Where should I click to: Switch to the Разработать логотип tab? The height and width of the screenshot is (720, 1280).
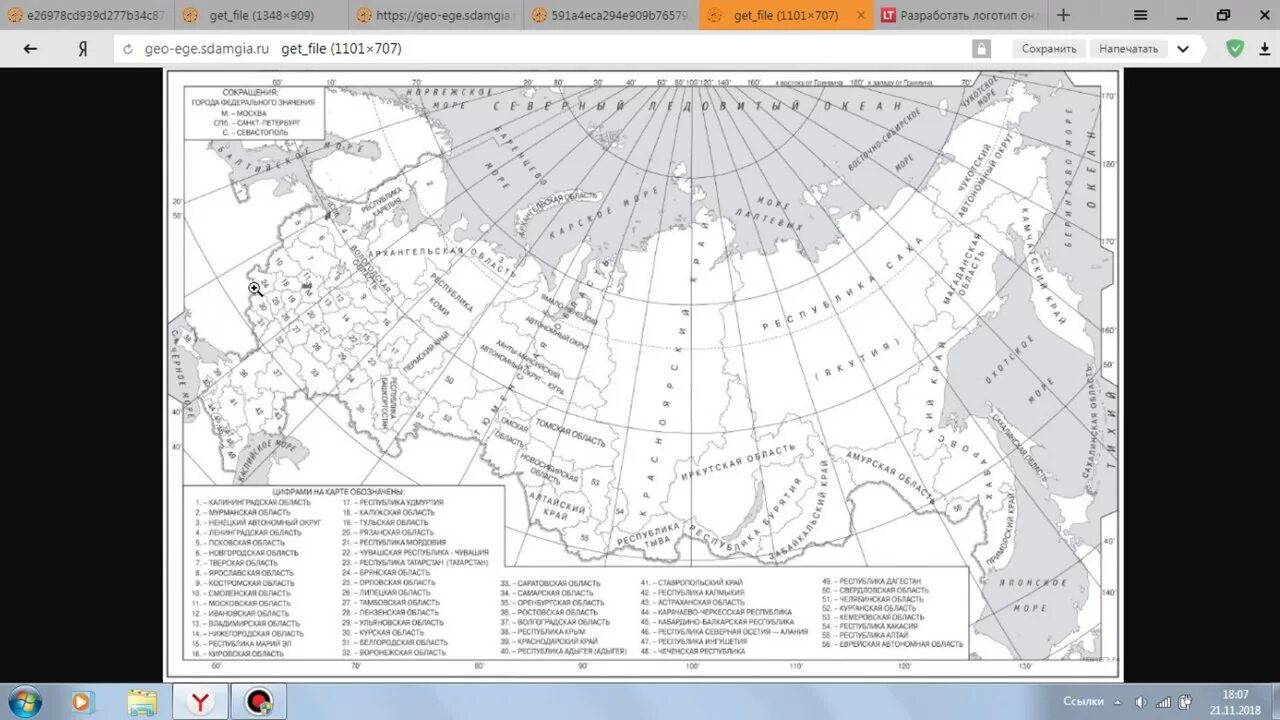[960, 15]
